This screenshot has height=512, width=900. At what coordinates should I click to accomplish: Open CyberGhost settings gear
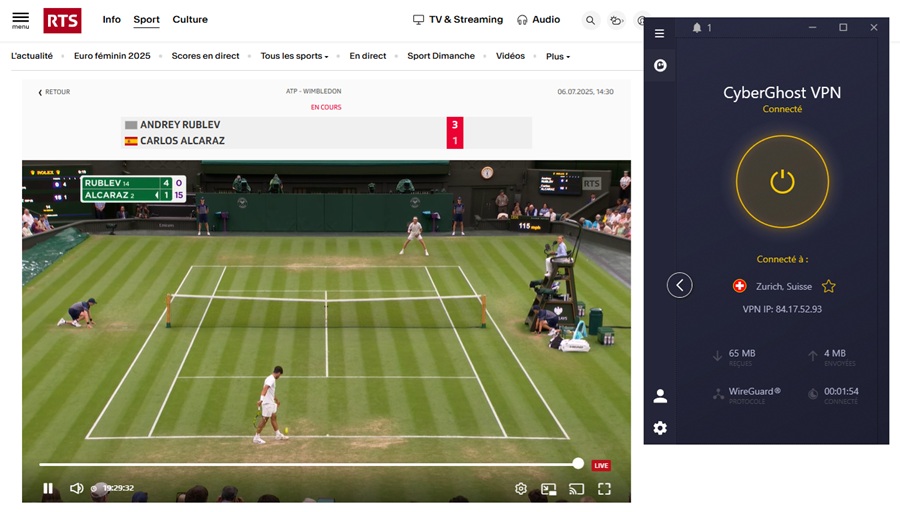[660, 428]
